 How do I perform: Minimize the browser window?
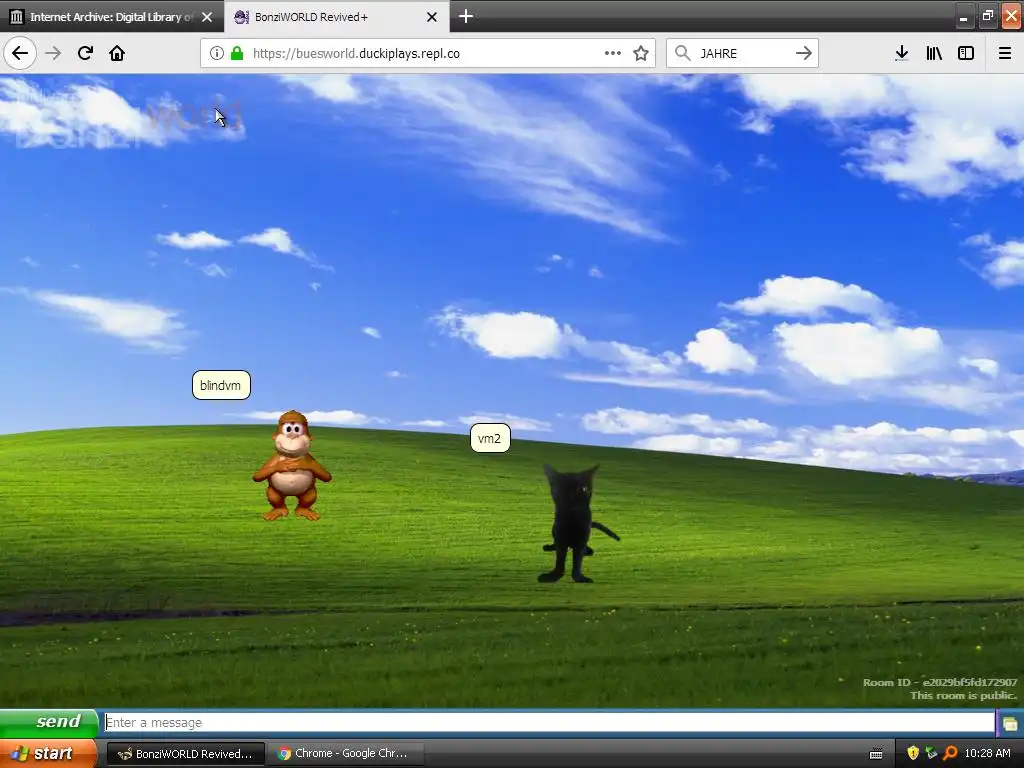point(963,17)
